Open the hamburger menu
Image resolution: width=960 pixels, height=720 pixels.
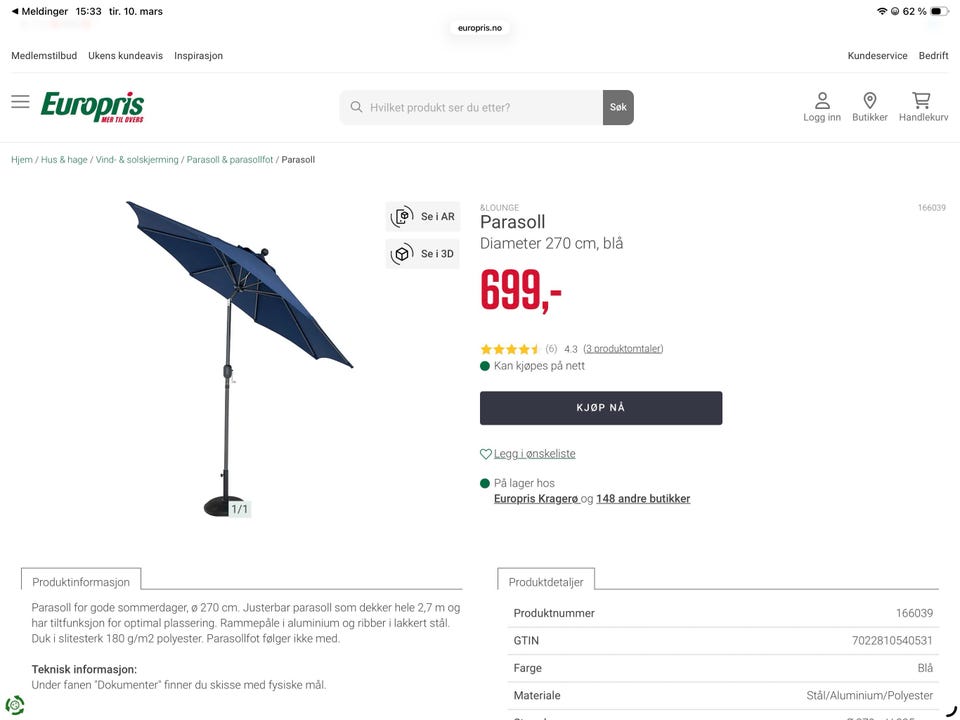20,102
